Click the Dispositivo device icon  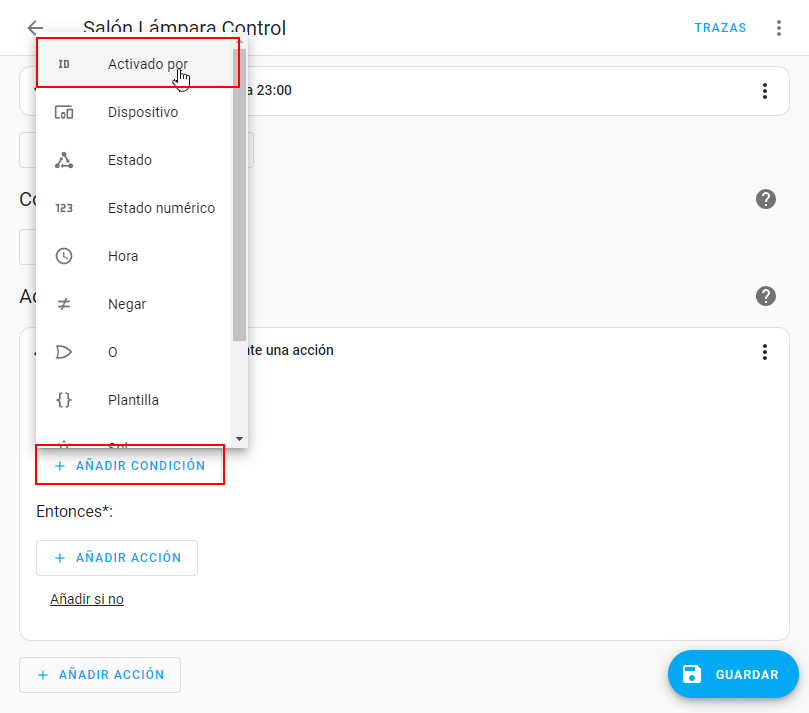(64, 112)
